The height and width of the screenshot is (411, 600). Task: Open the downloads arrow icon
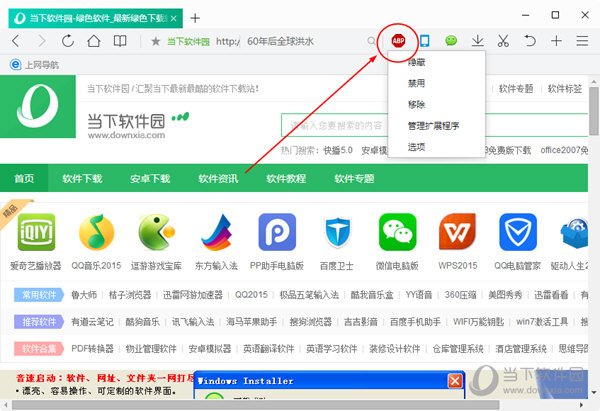click(478, 41)
